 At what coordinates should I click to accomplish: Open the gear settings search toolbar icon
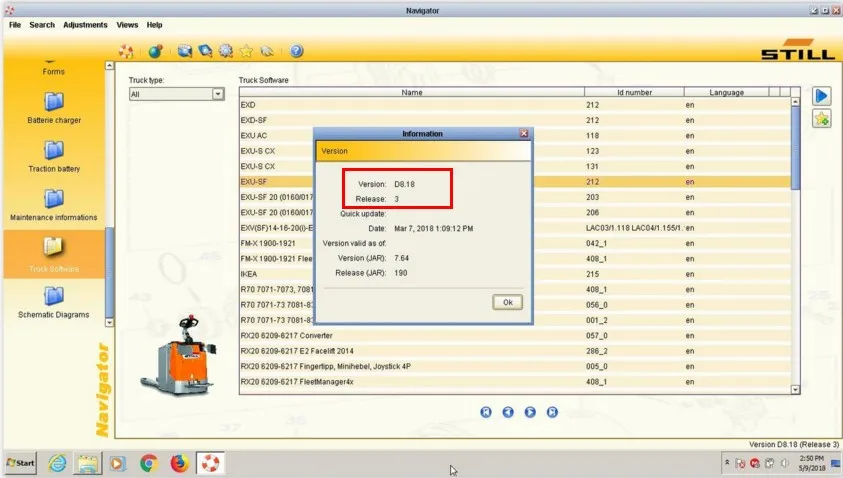pos(226,51)
